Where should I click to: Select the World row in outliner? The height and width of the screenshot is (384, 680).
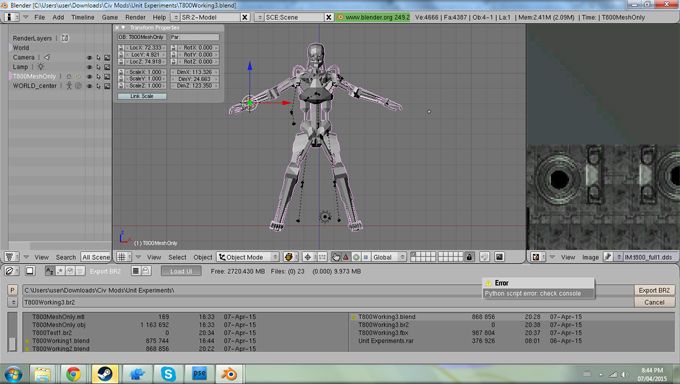pyautogui.click(x=21, y=48)
